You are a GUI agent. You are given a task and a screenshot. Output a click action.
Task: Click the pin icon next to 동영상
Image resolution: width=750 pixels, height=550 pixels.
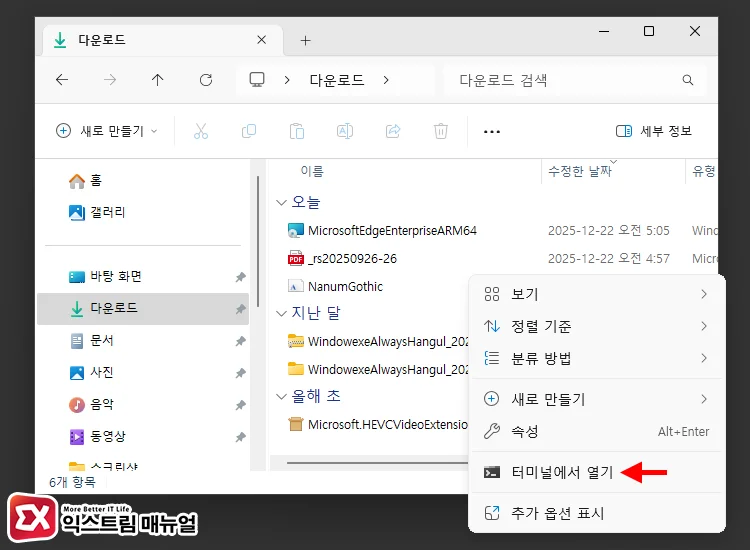(x=241, y=437)
